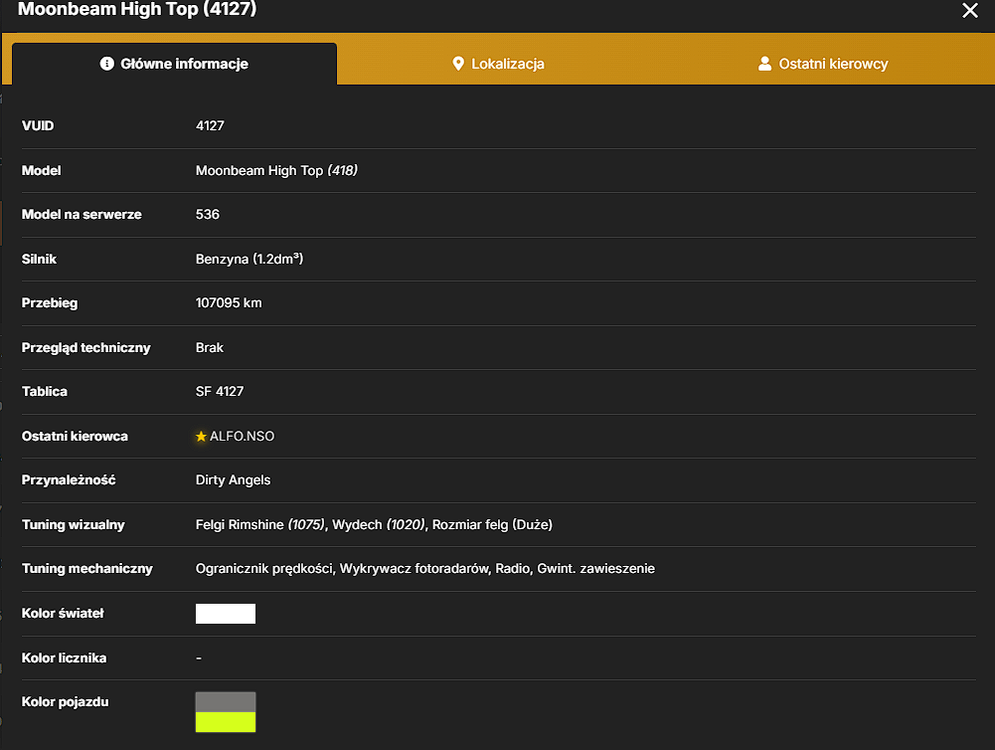Click the info icon on Główne informacje tab

pos(107,63)
